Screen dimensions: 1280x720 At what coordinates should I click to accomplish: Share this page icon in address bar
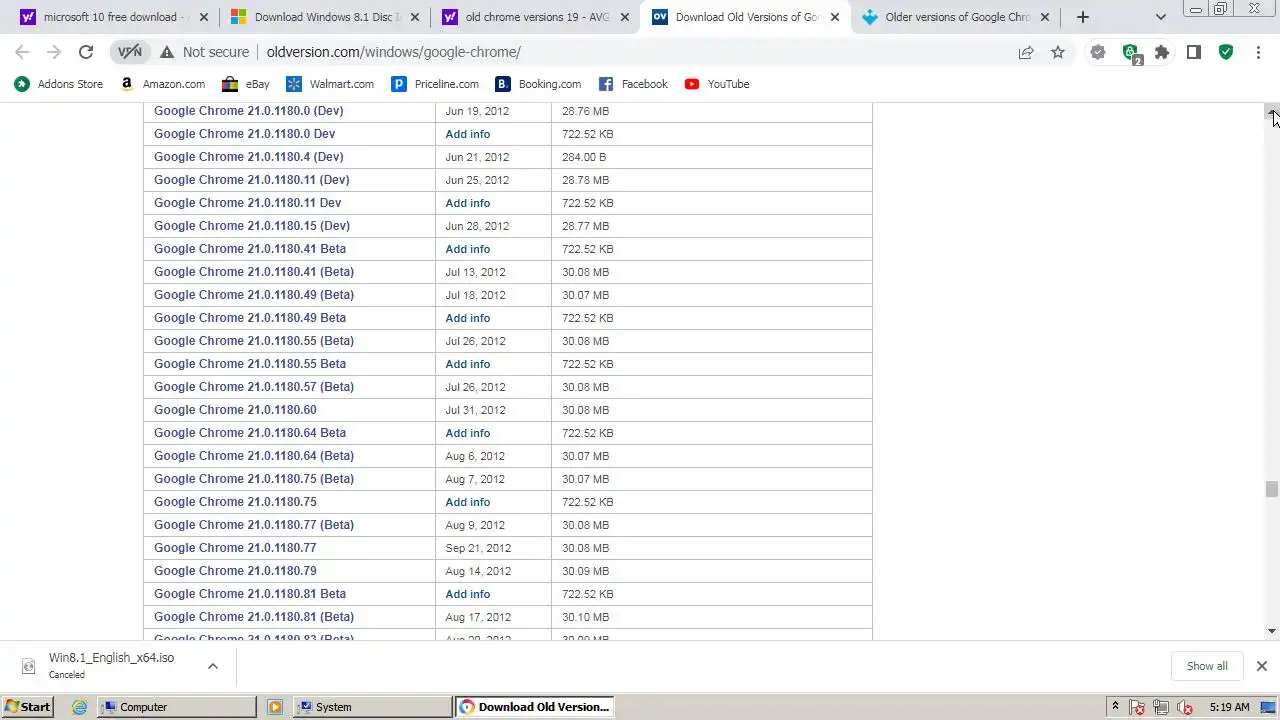click(1026, 52)
